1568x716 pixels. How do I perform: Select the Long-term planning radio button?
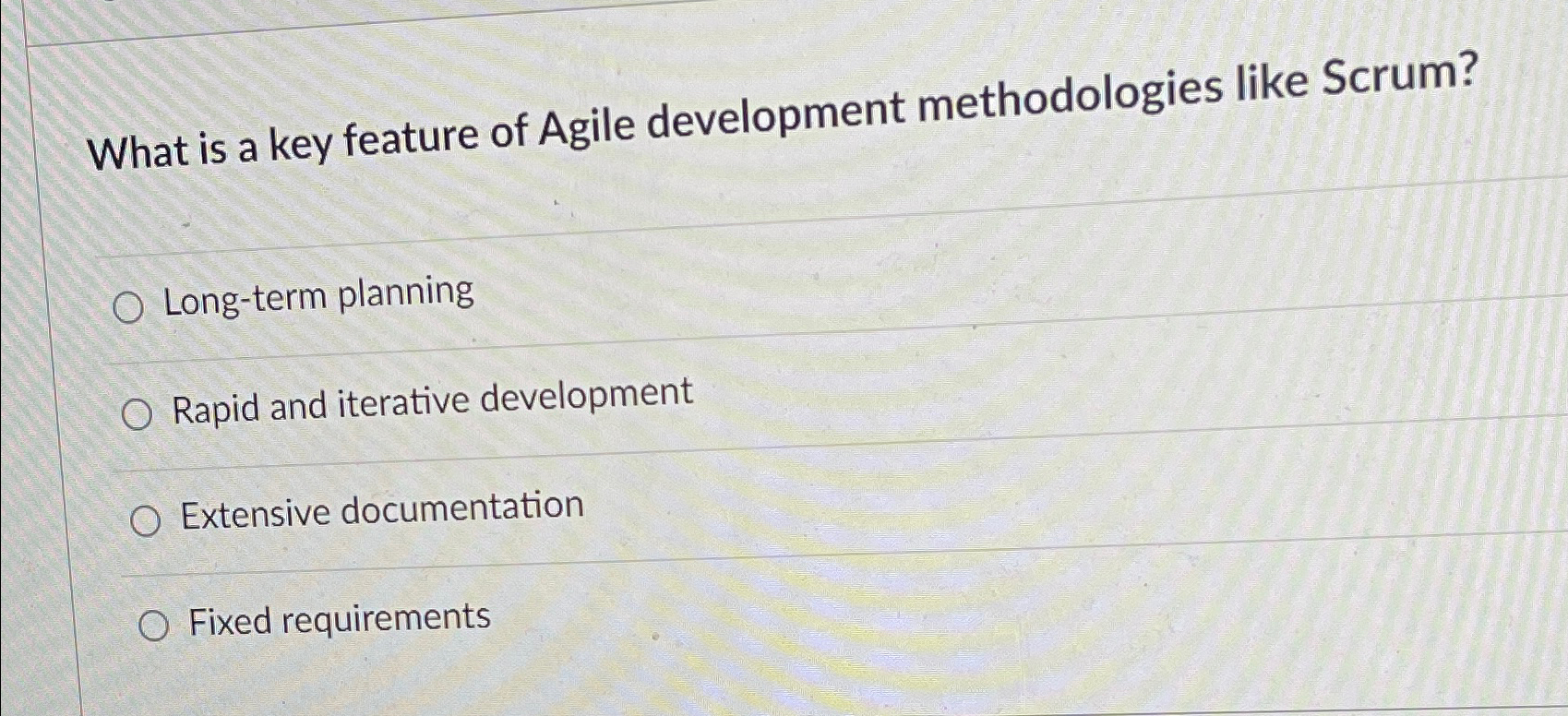(130, 304)
